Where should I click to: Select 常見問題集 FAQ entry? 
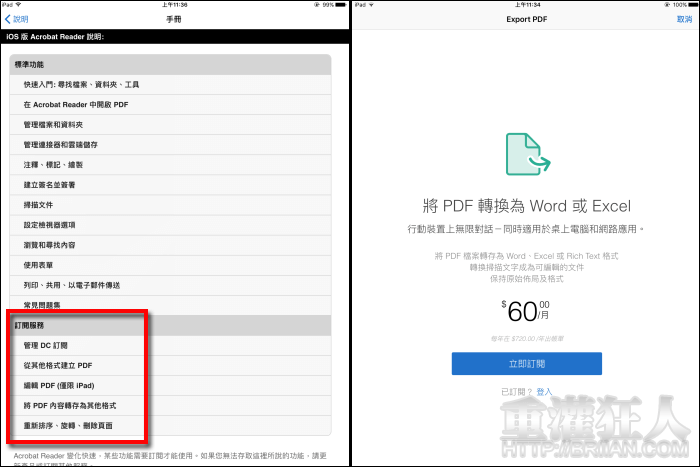coord(49,305)
